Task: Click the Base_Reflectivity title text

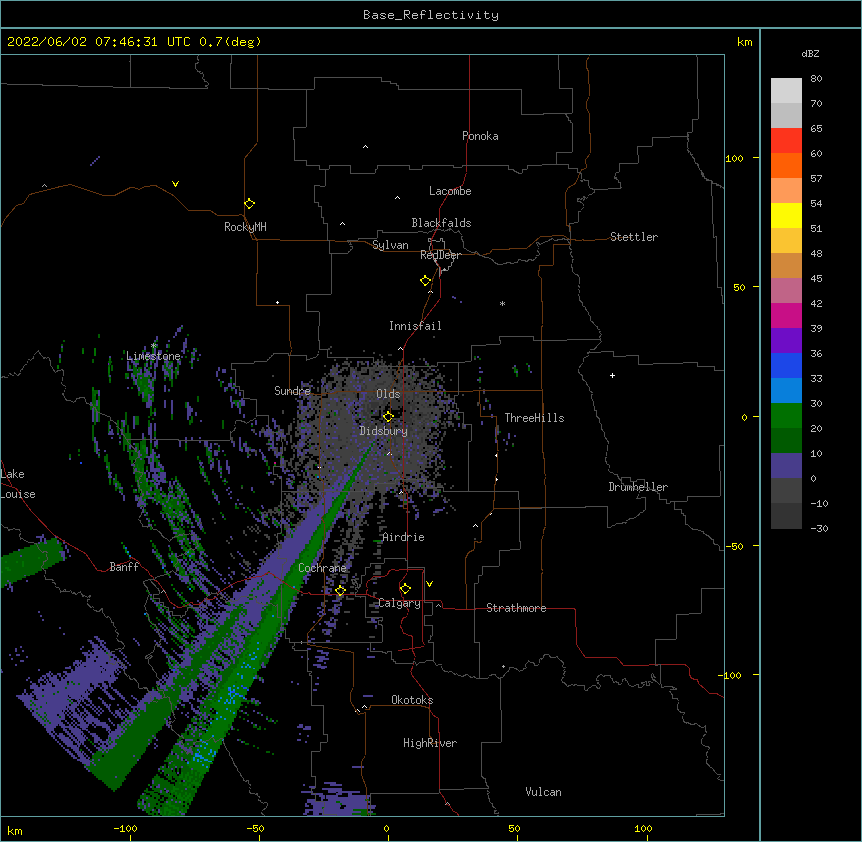Action: (x=430, y=15)
